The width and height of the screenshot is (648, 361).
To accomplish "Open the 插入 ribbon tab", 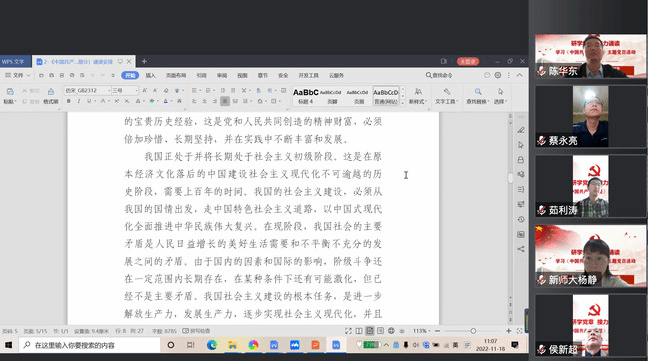I will tap(150, 76).
